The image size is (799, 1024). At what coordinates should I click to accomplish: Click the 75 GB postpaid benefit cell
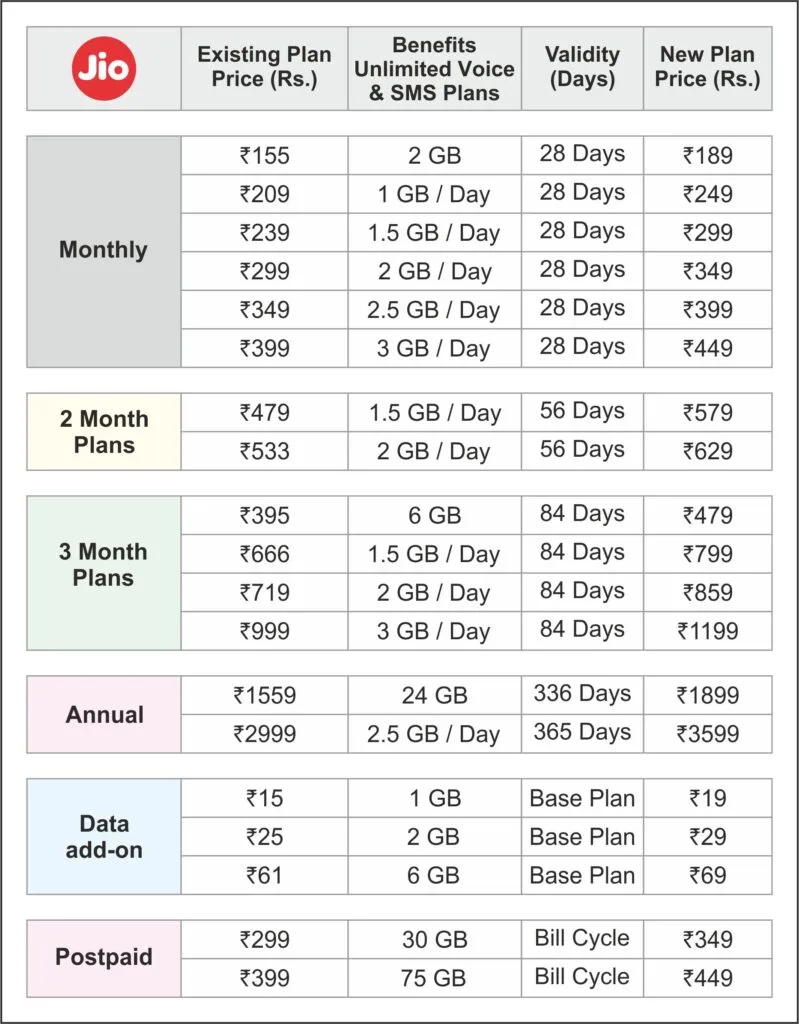434,978
